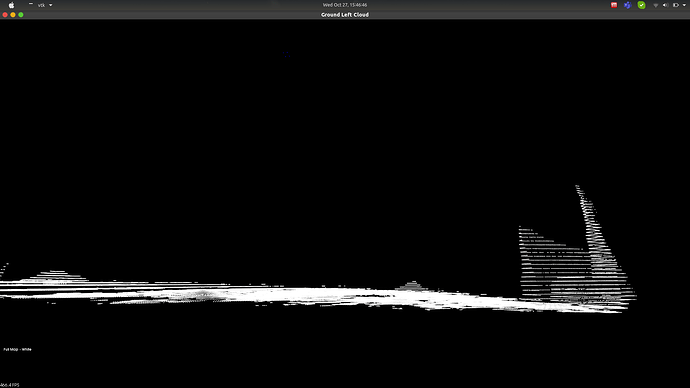Maximize the window with green button
Viewport: 690px width, 388px height.
click(21, 15)
